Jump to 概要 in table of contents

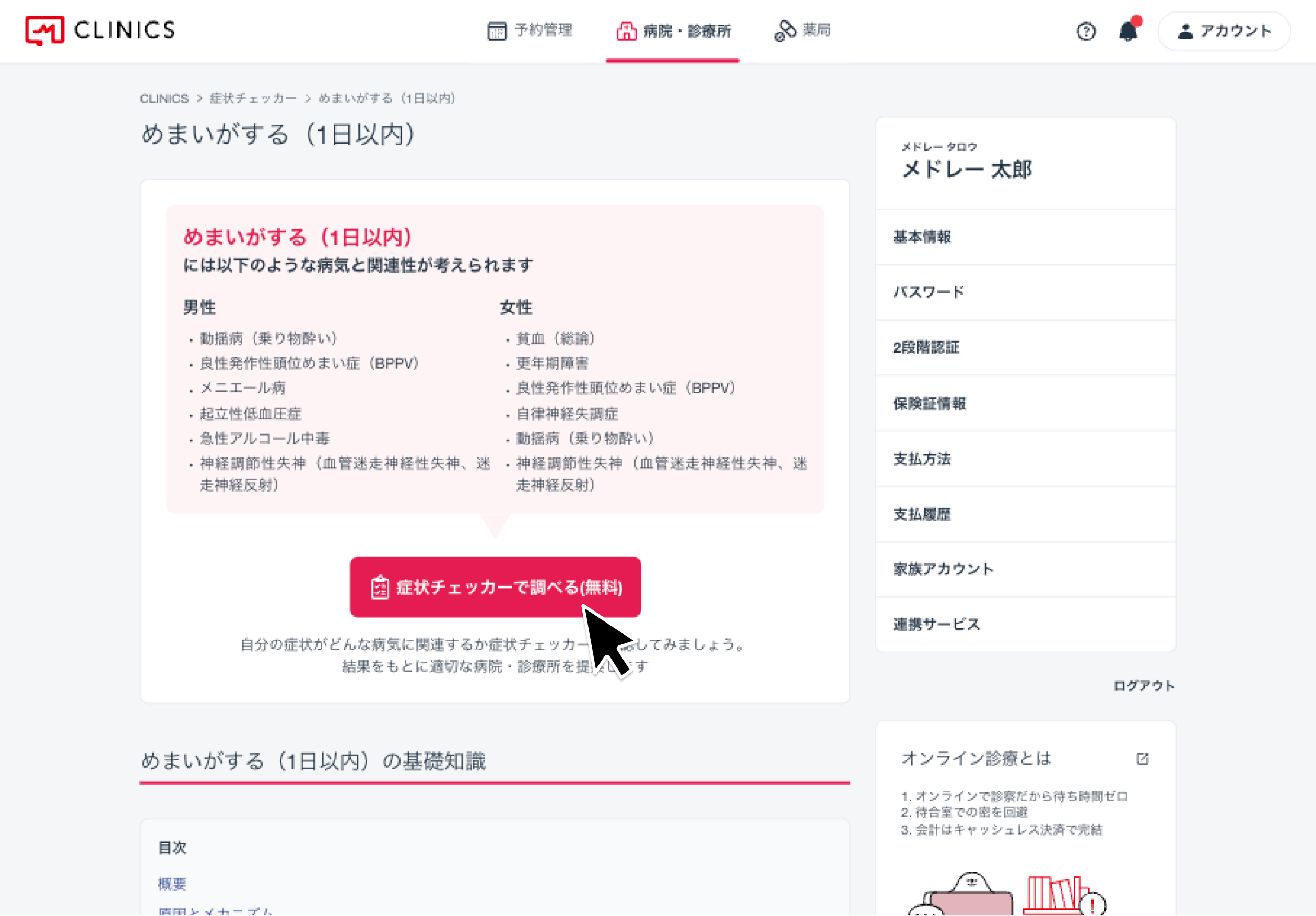pos(172,885)
